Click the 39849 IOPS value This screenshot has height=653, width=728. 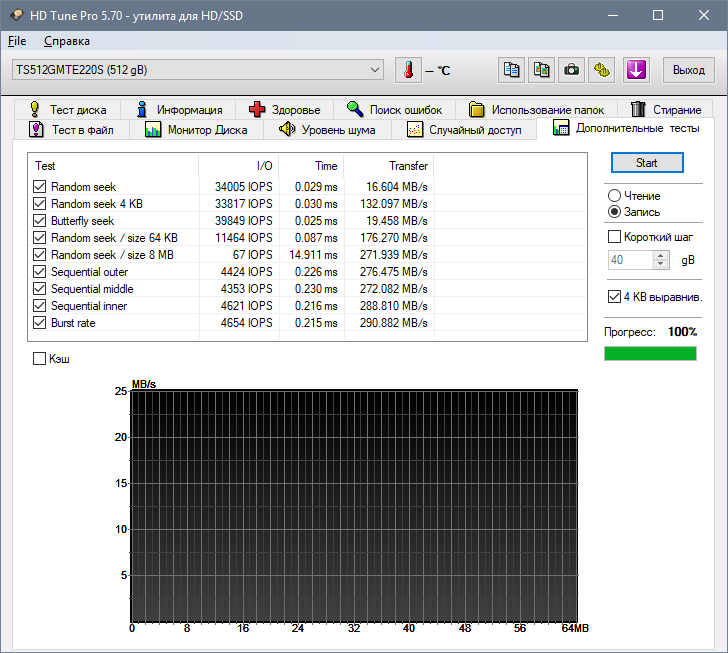pyautogui.click(x=243, y=221)
